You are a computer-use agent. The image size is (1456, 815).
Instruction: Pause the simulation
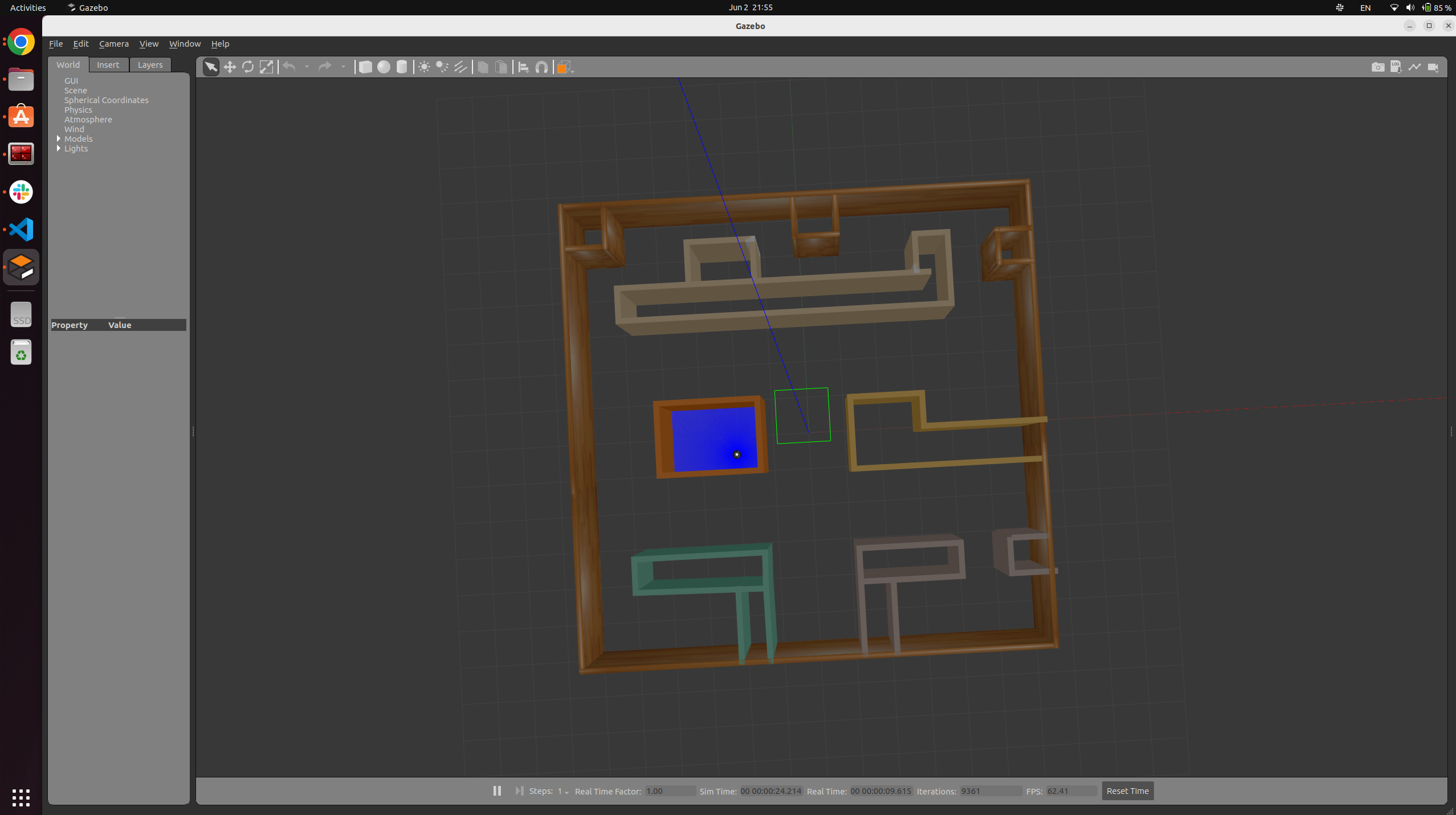497,791
